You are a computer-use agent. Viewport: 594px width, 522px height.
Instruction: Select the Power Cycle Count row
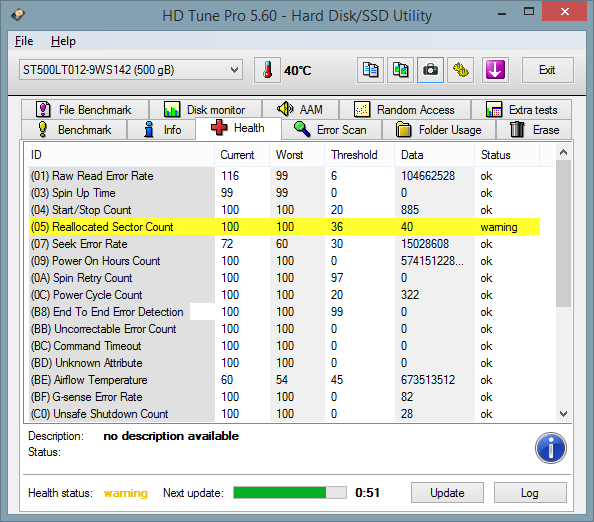tap(284, 295)
